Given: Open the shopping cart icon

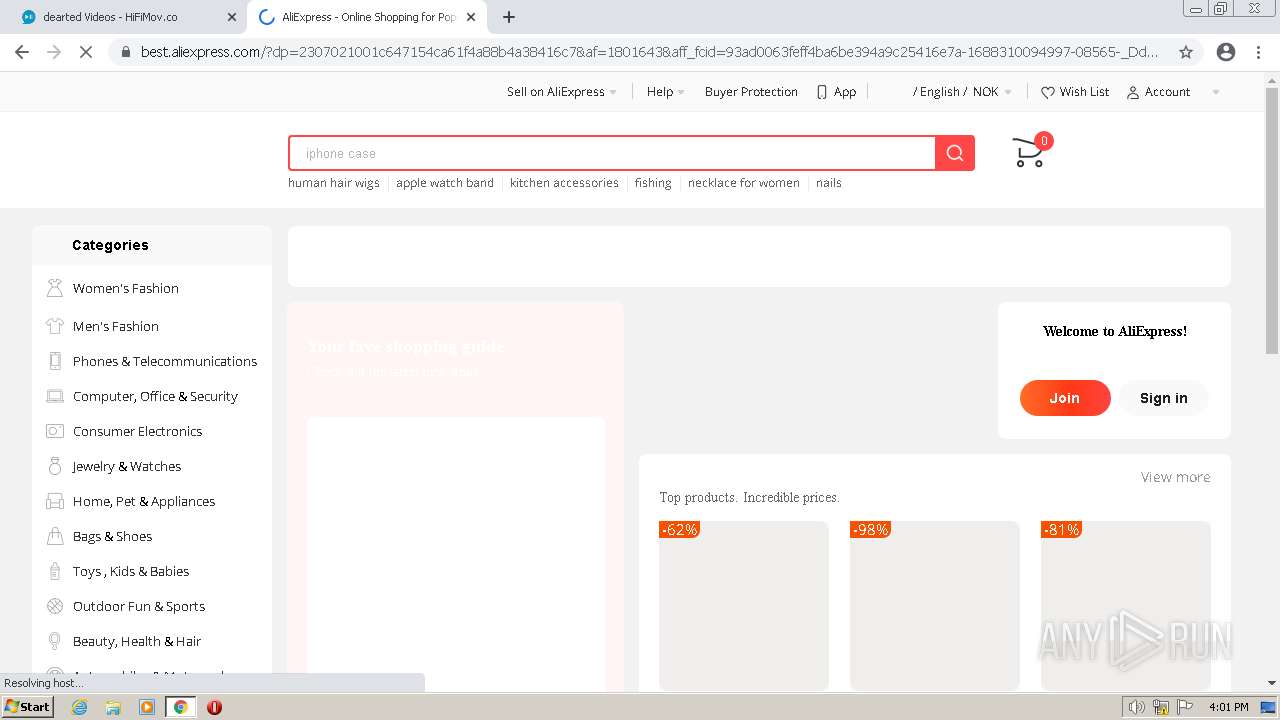Looking at the screenshot, I should 1029,153.
